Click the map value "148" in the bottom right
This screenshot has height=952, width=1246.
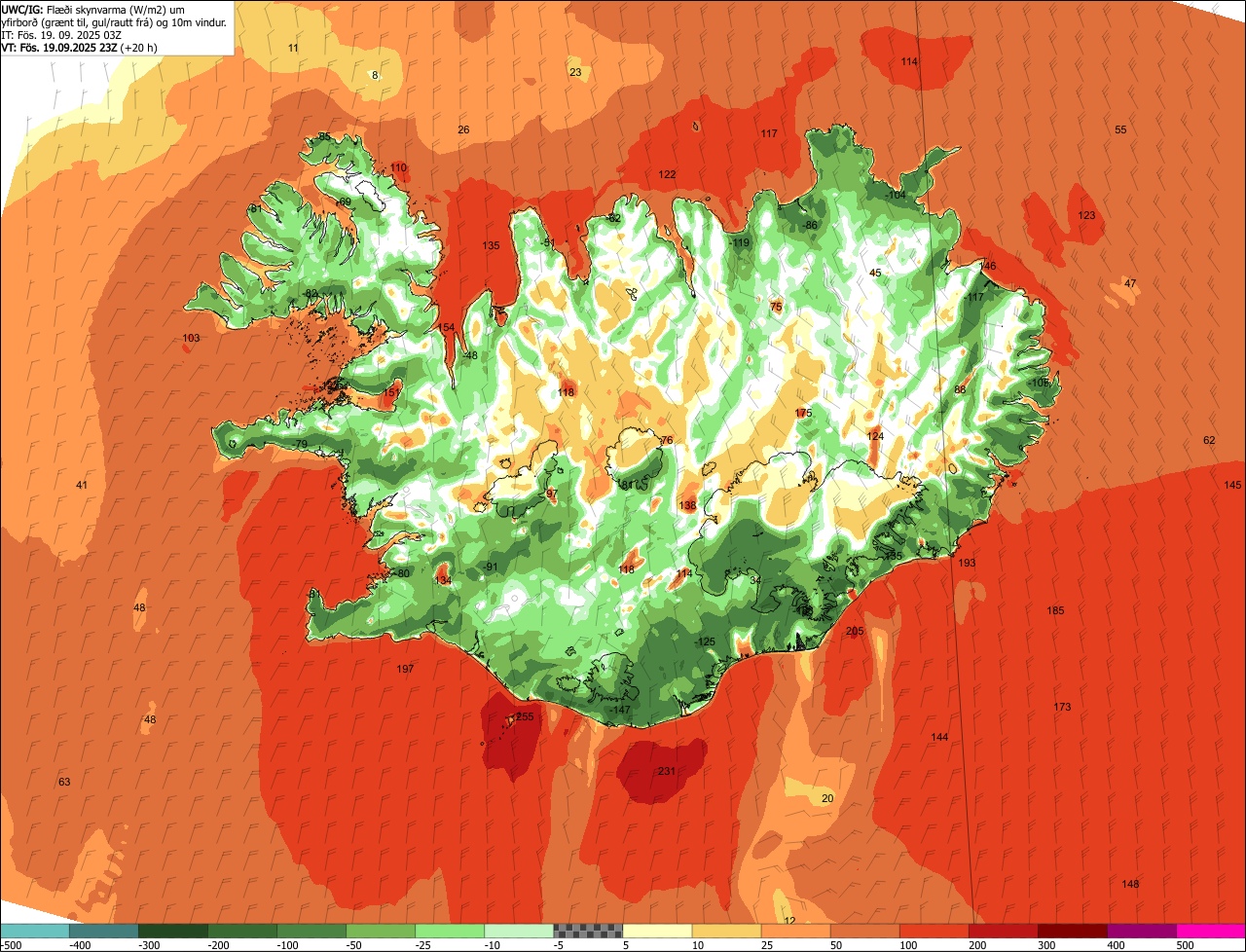1130,884
